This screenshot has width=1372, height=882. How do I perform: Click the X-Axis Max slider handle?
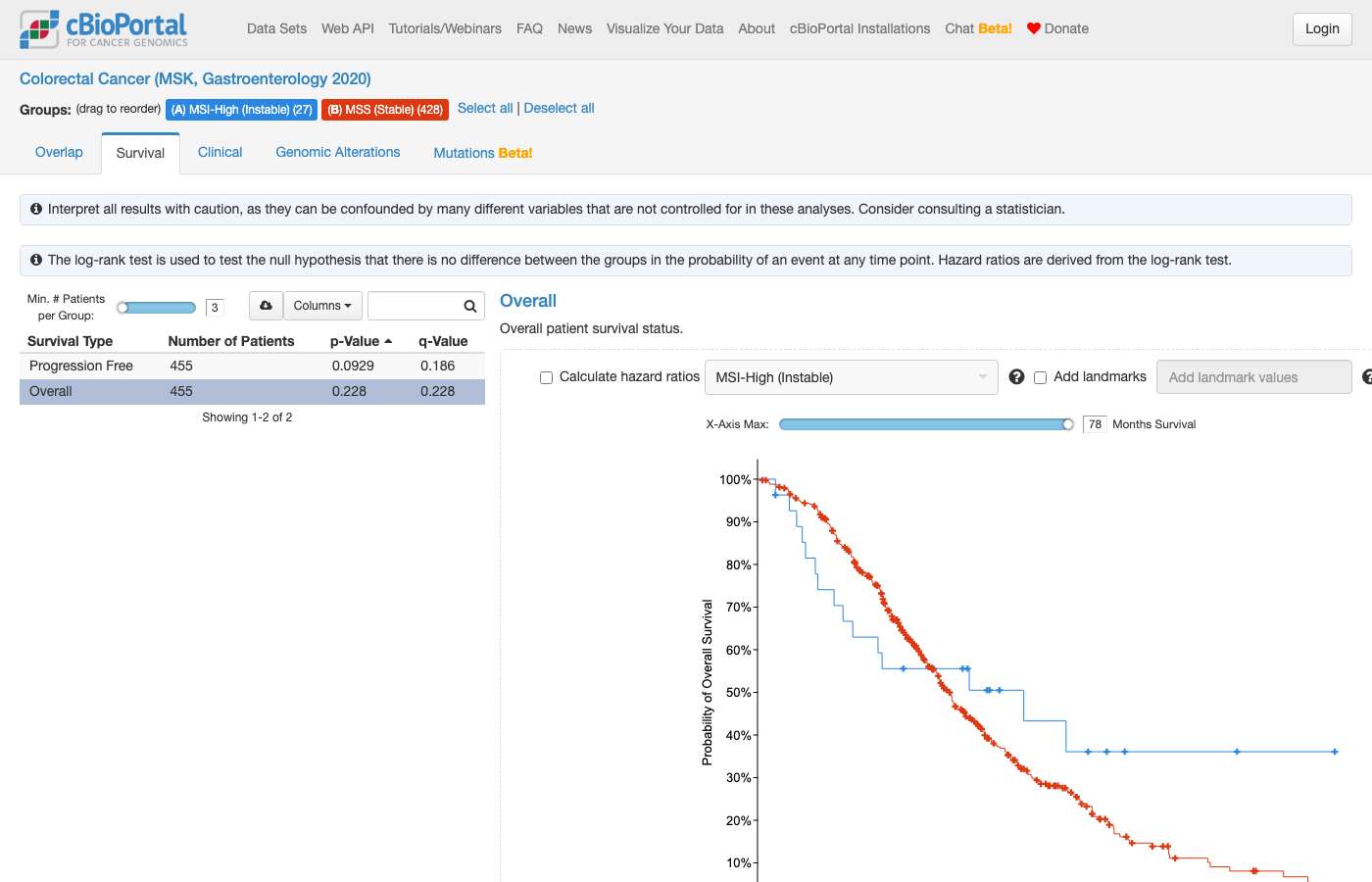[x=1068, y=424]
